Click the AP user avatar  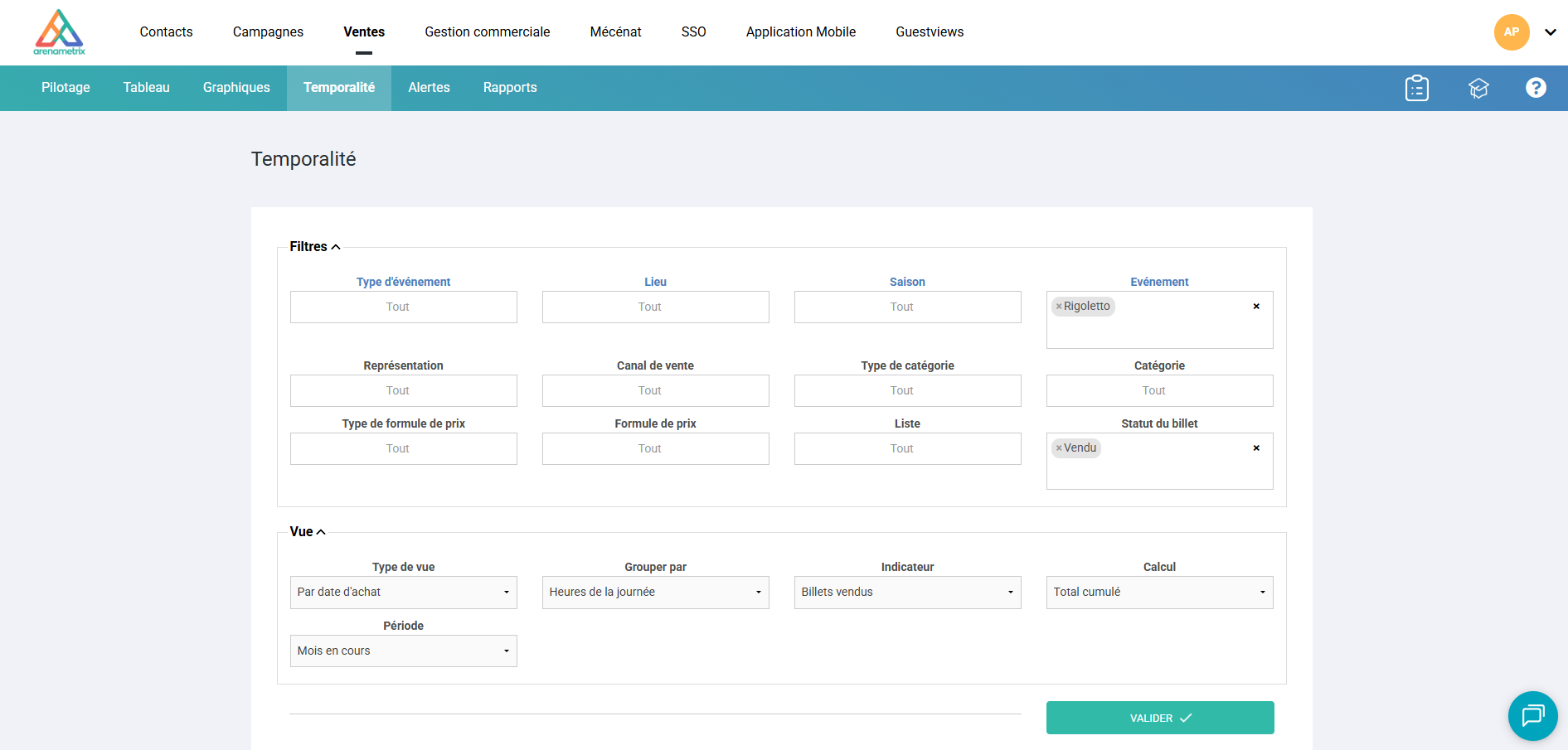click(x=1511, y=32)
